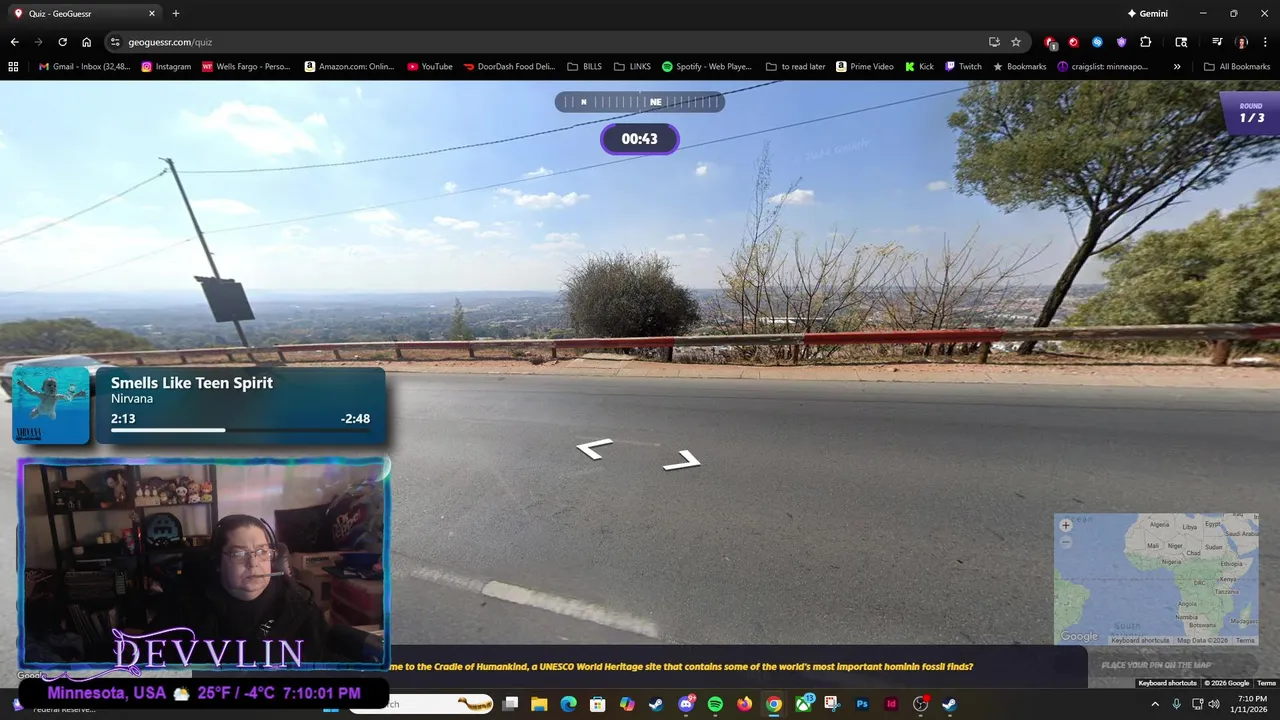Image resolution: width=1280 pixels, height=720 pixels.
Task: Click the guess map to place a pin
Action: click(1156, 579)
